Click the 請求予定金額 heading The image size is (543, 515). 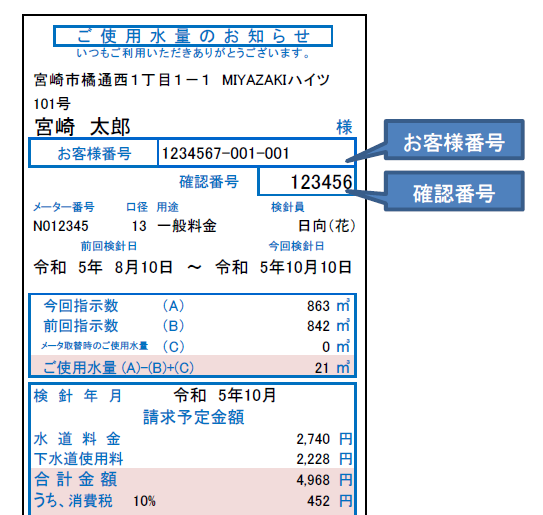194,417
